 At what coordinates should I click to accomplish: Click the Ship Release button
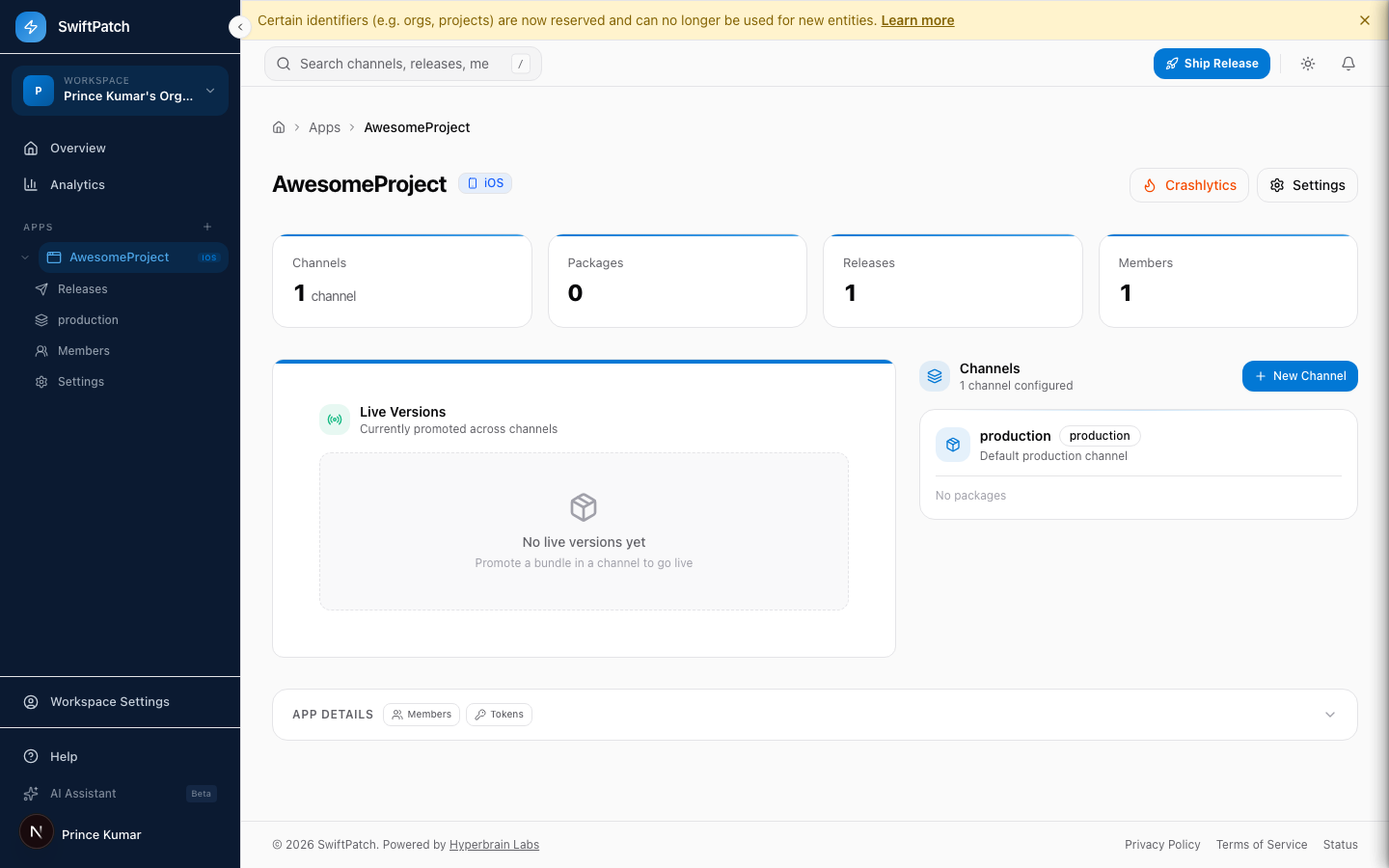(x=1212, y=63)
